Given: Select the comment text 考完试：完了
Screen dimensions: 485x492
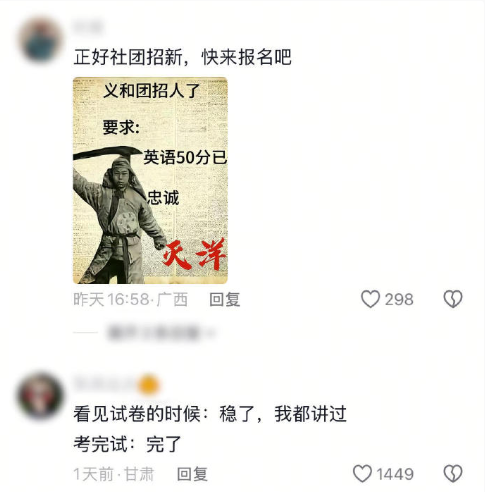Looking at the screenshot, I should click(127, 444).
